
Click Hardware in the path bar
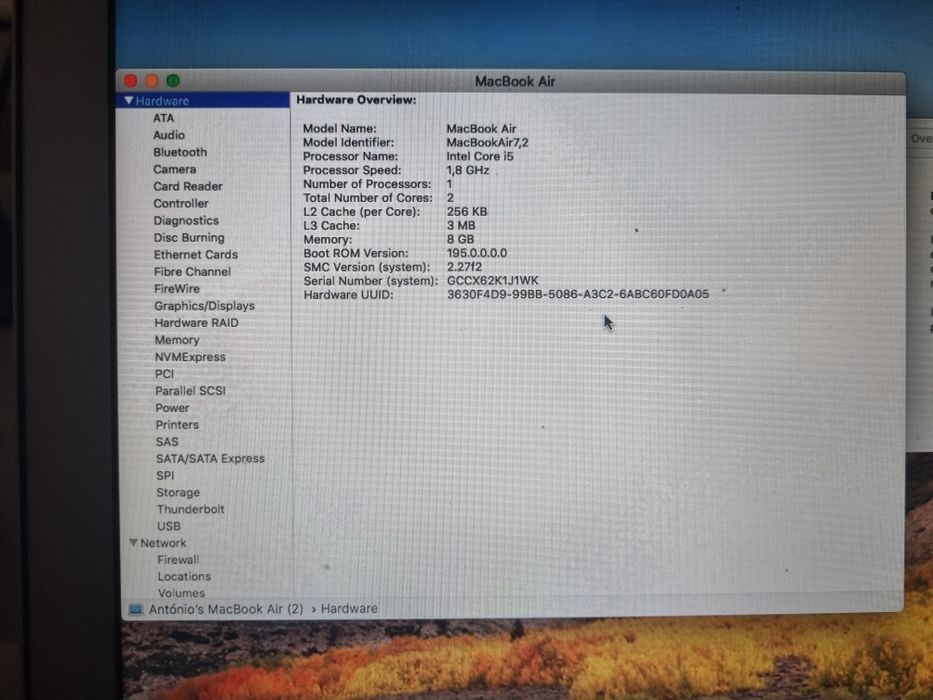coord(349,609)
